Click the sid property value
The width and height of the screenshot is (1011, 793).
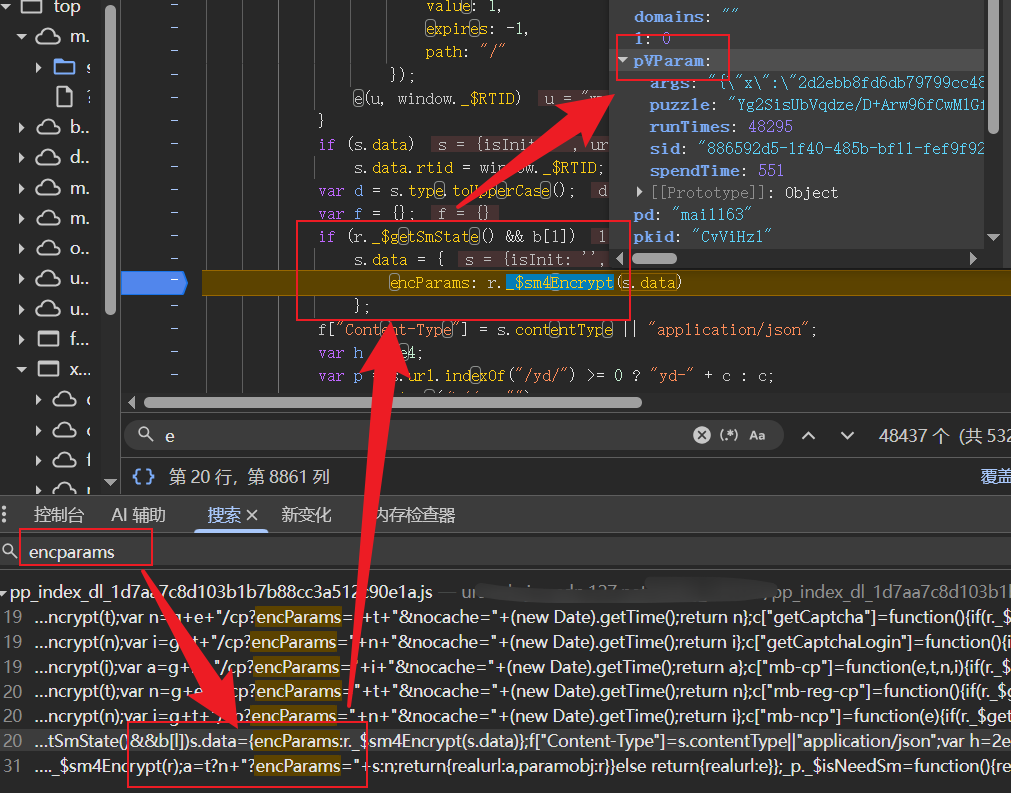(x=841, y=148)
